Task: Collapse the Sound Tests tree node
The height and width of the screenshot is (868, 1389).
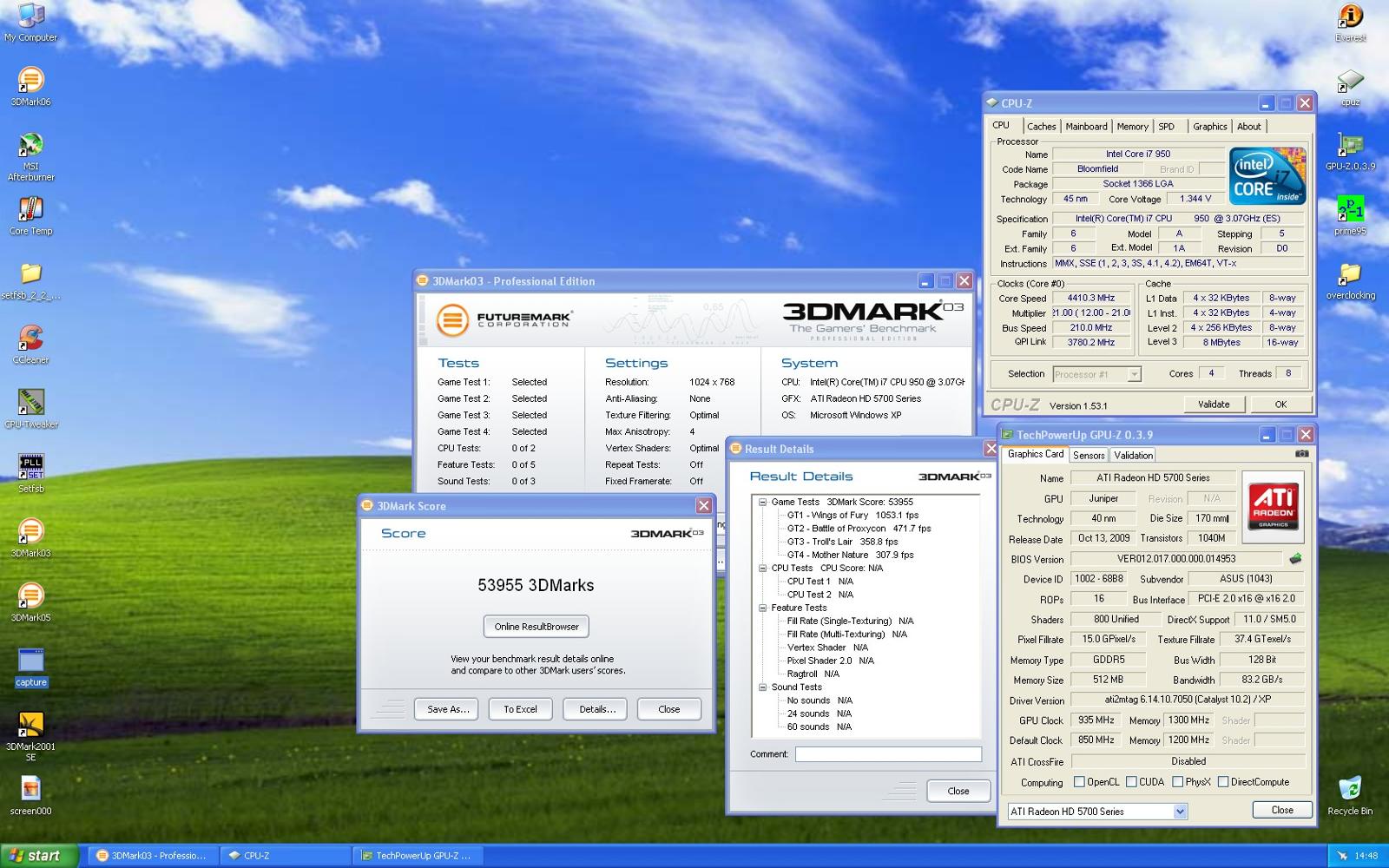Action: [762, 687]
